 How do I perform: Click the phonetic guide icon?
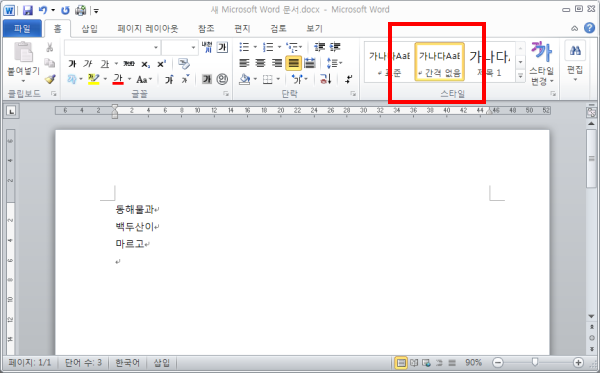(207, 47)
